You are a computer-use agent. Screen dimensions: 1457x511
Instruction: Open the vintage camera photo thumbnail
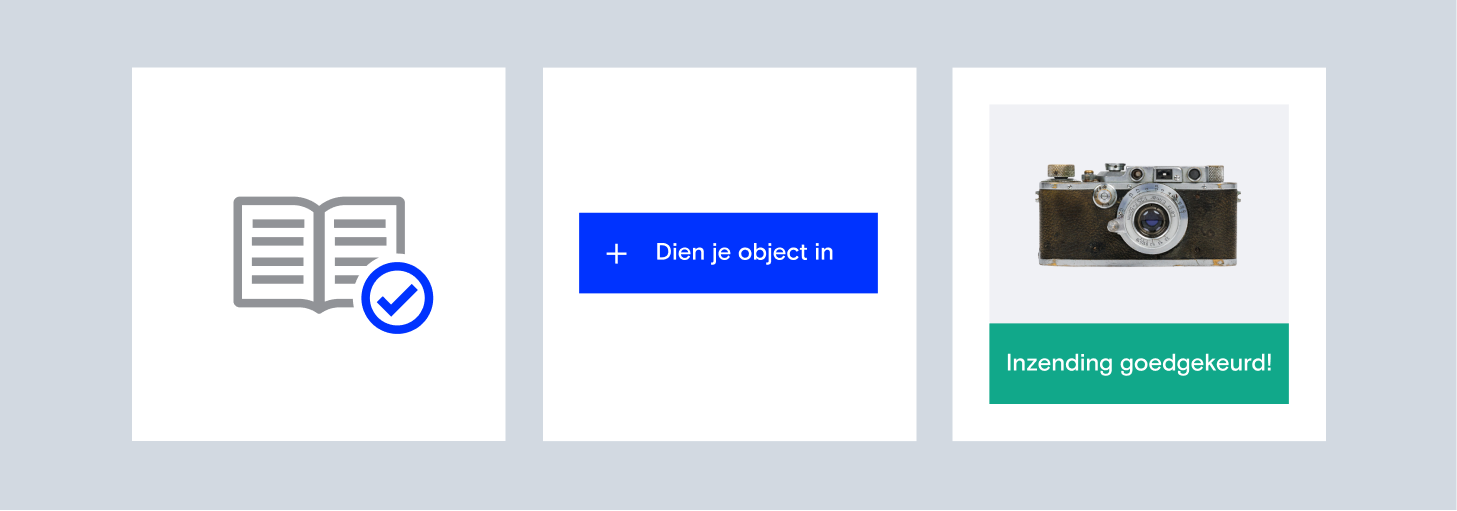pos(1138,214)
